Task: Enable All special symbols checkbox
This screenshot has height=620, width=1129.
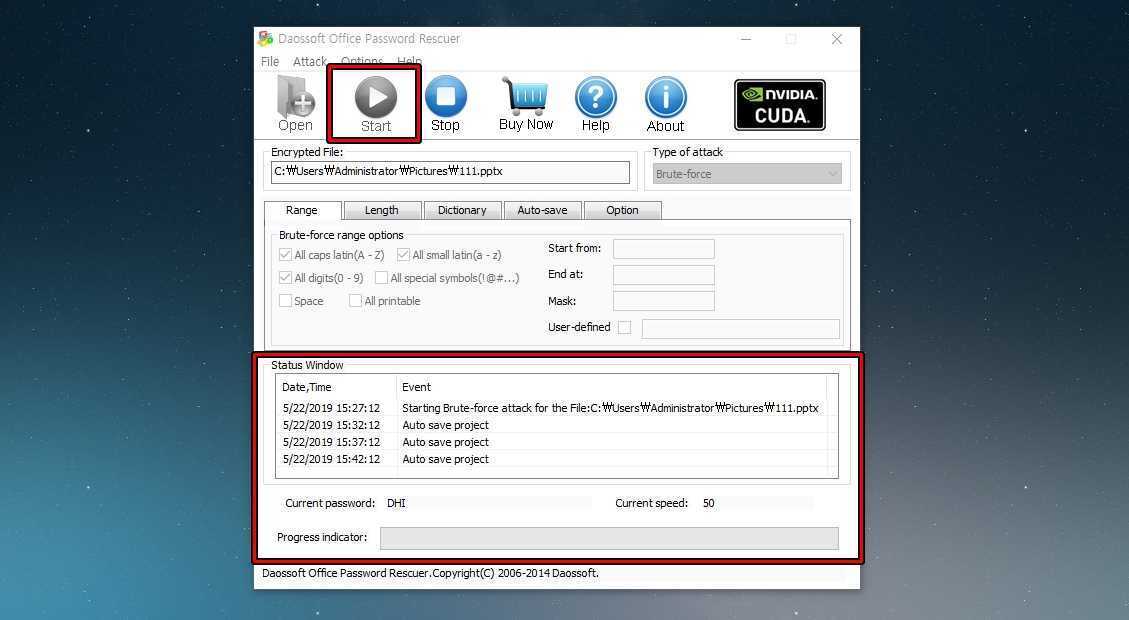Action: pyautogui.click(x=382, y=278)
